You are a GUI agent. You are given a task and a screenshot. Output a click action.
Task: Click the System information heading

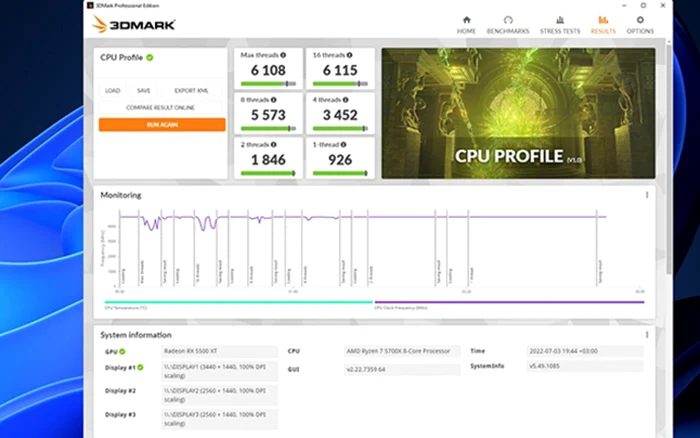click(136, 335)
